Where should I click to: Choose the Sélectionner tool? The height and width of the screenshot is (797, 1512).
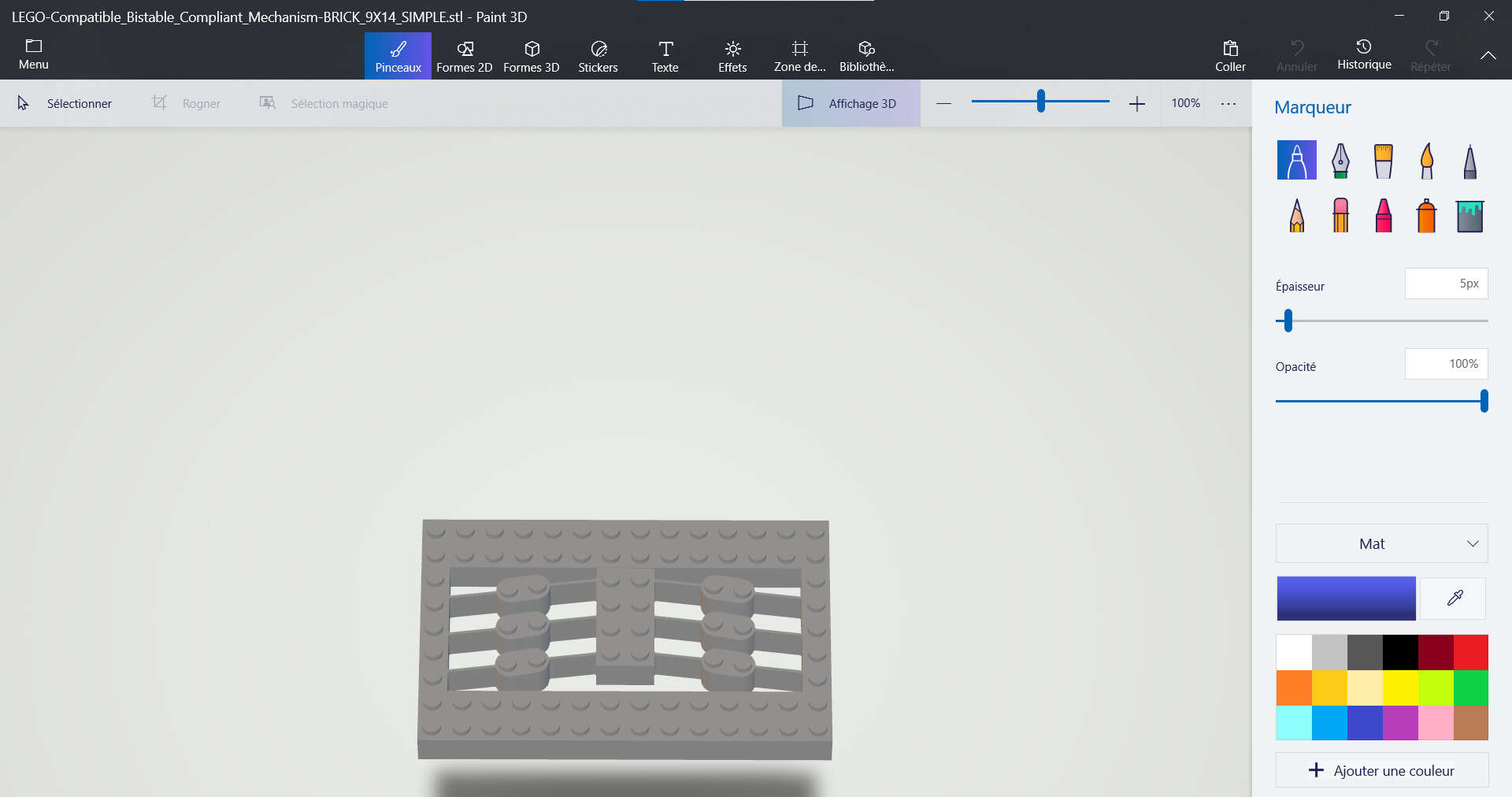pyautogui.click(x=65, y=103)
